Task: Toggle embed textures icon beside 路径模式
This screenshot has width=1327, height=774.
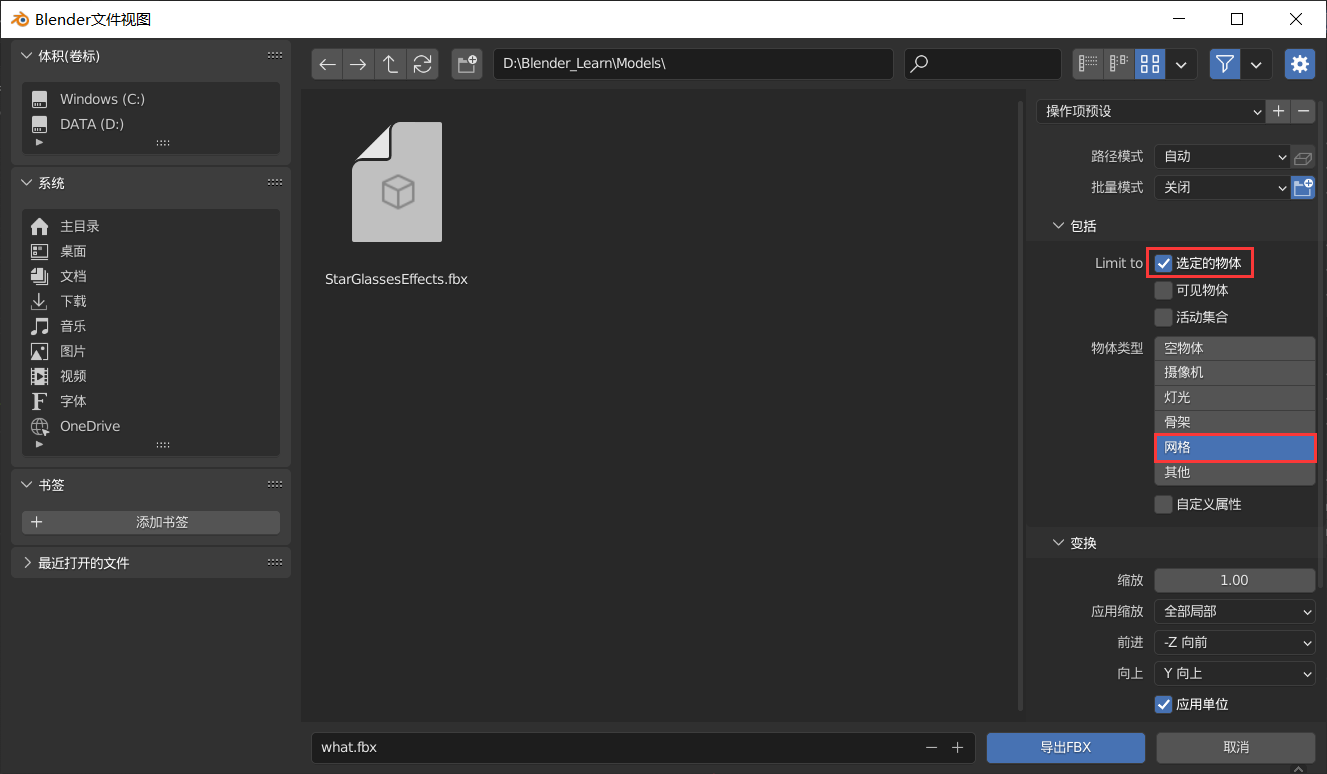Action: click(x=1302, y=157)
